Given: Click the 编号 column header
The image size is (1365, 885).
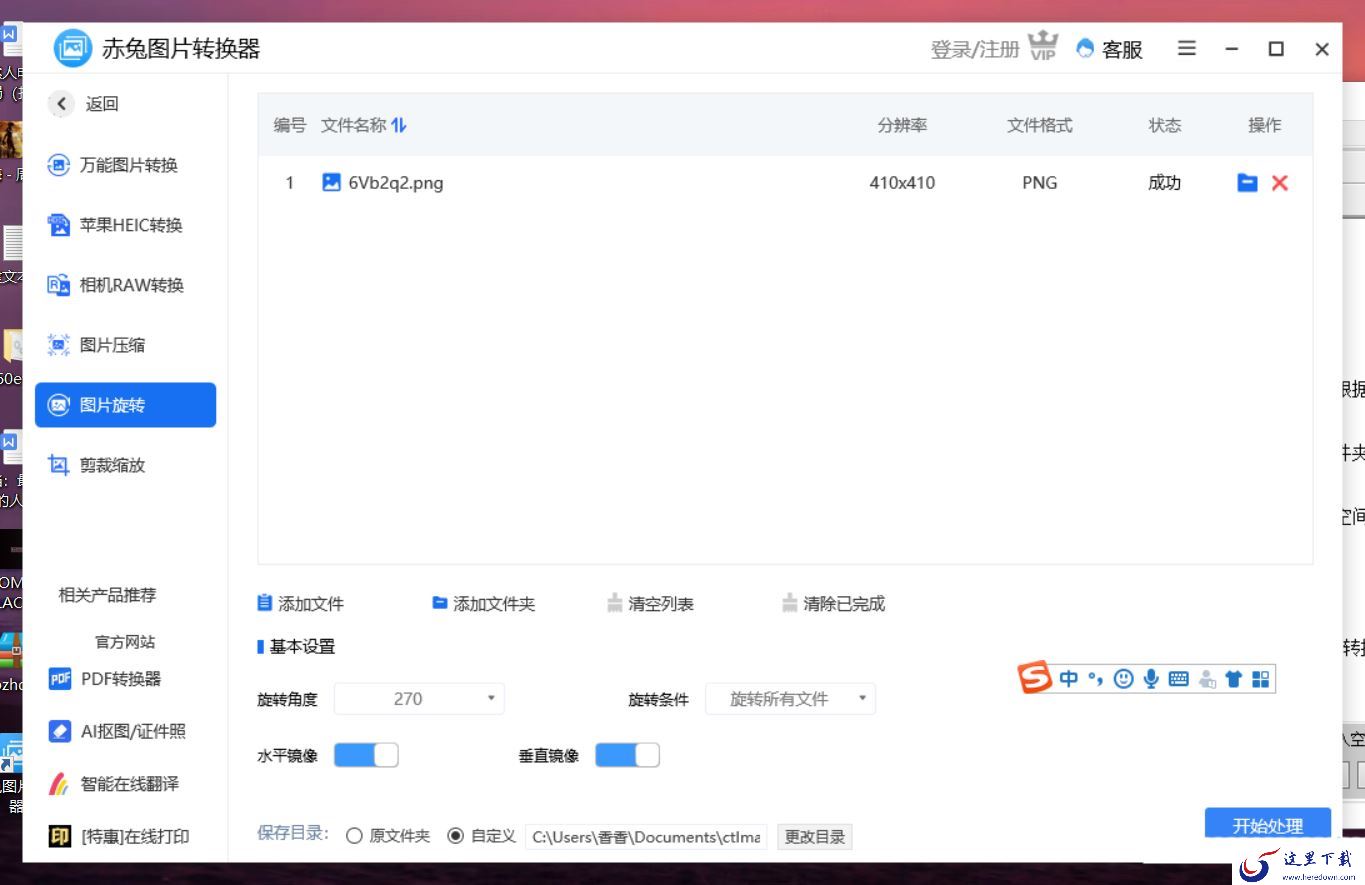Looking at the screenshot, I should click(290, 125).
